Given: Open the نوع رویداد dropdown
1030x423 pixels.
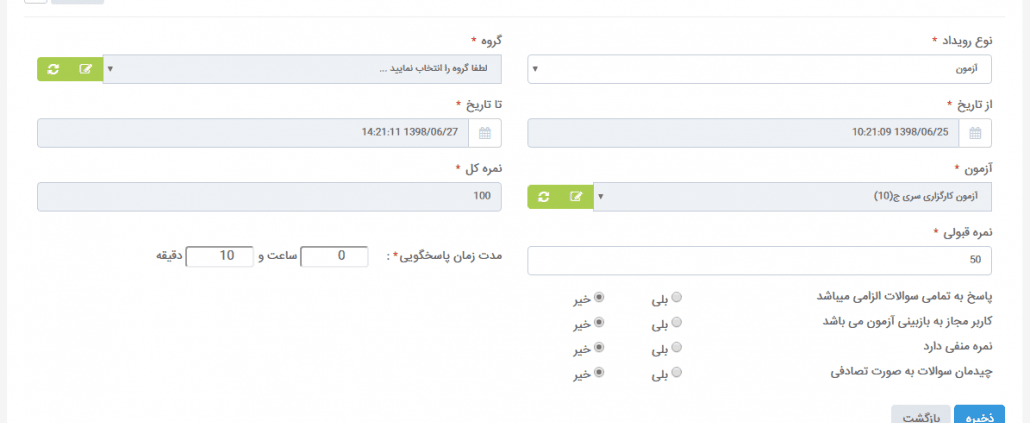Looking at the screenshot, I should tap(759, 69).
